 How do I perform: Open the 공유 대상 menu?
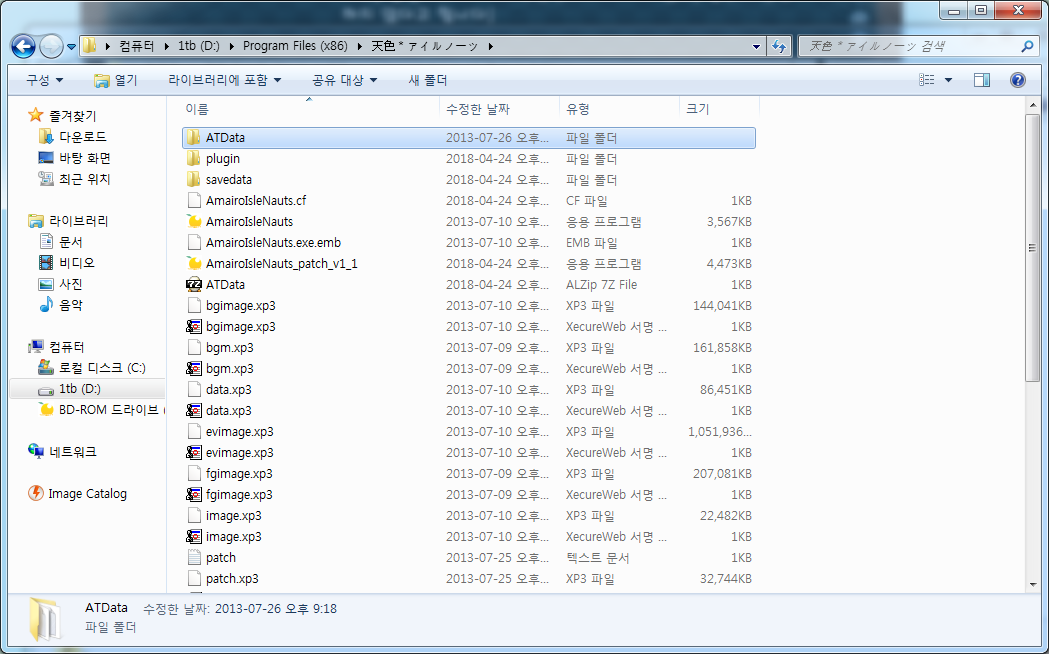(344, 80)
